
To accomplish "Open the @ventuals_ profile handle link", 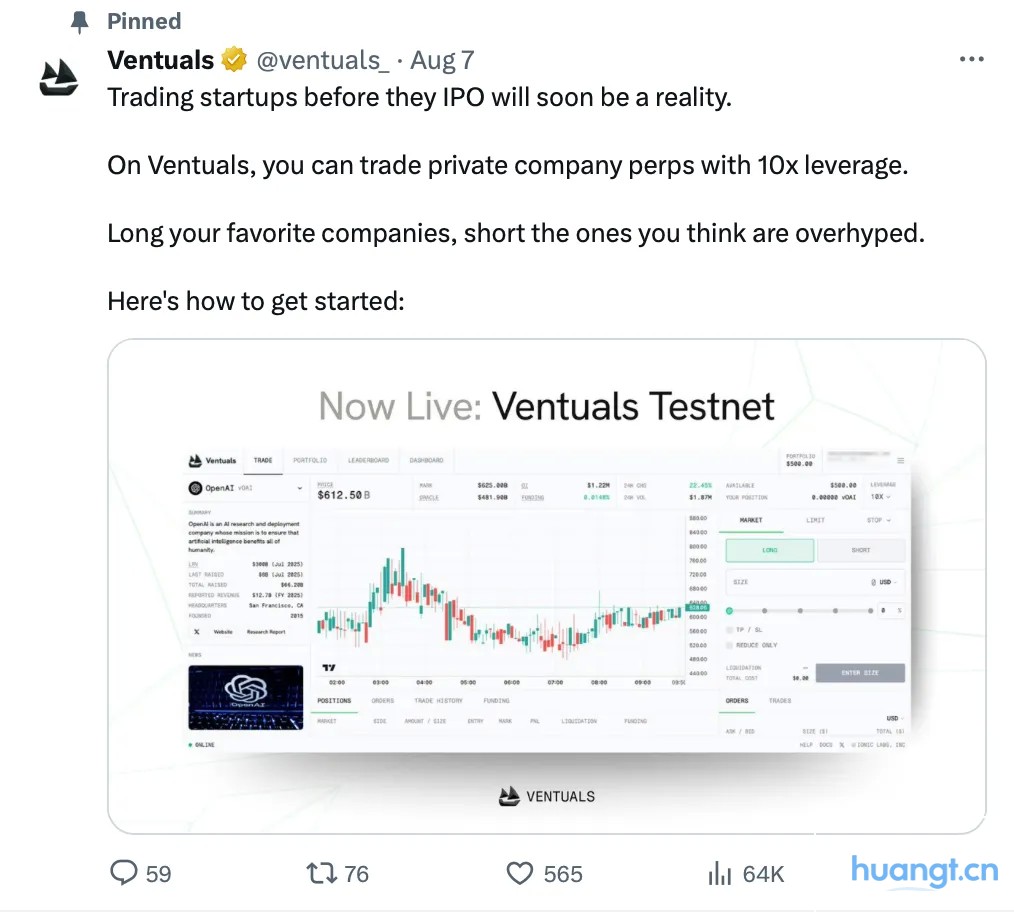I will (322, 60).
